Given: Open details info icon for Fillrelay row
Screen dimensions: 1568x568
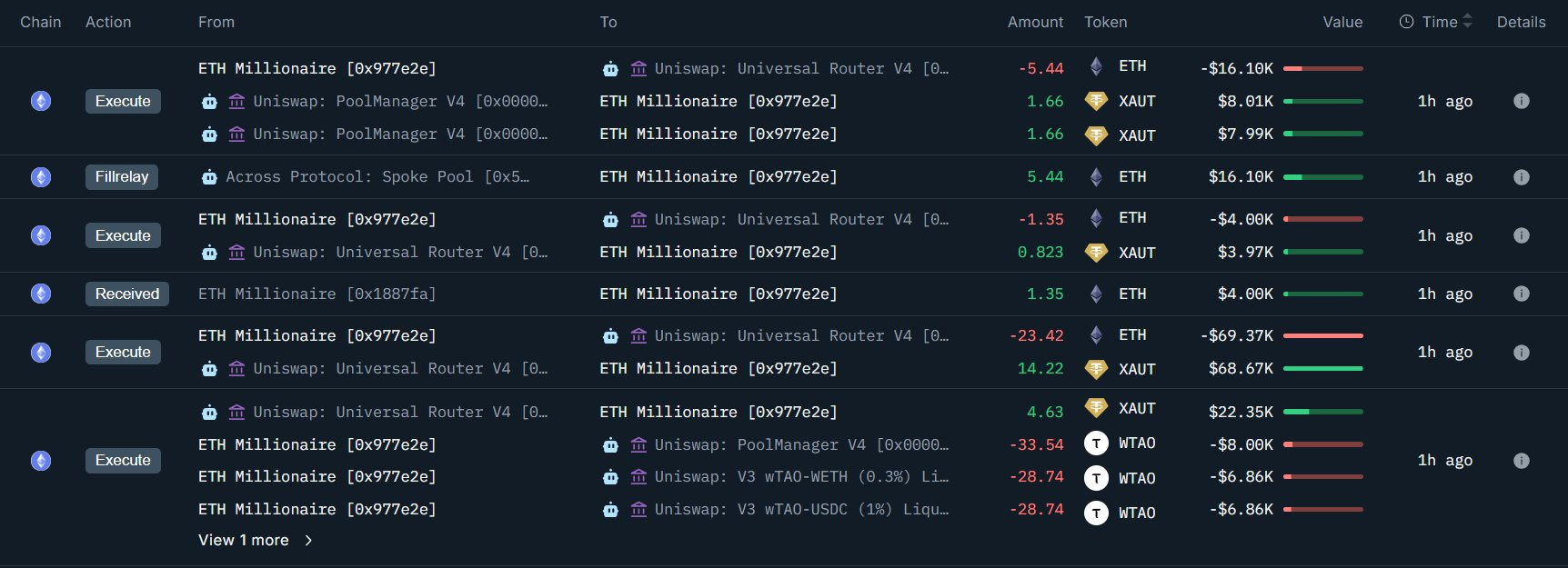Looking at the screenshot, I should tap(1521, 177).
